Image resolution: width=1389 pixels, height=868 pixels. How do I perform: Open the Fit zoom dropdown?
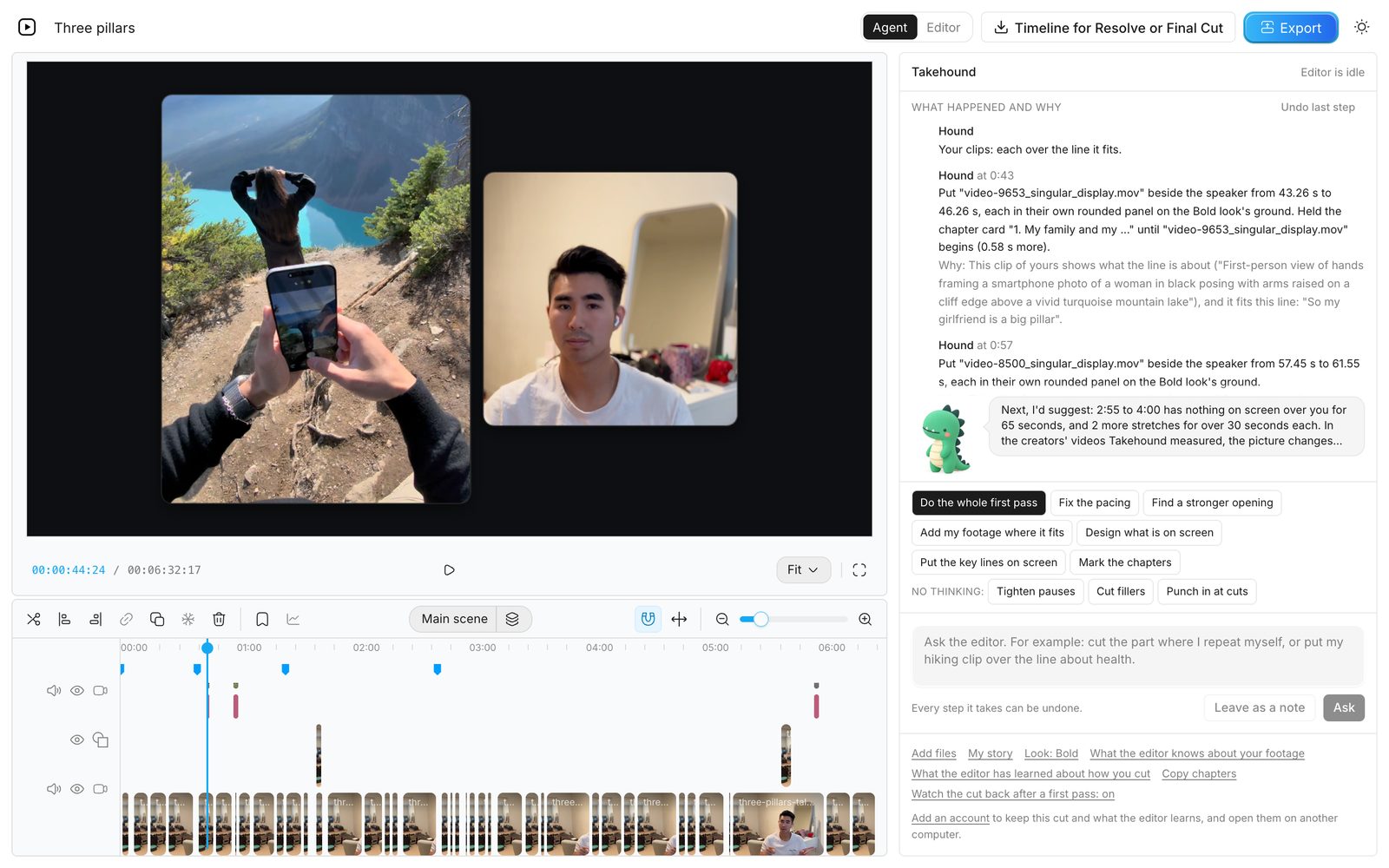(x=803, y=570)
